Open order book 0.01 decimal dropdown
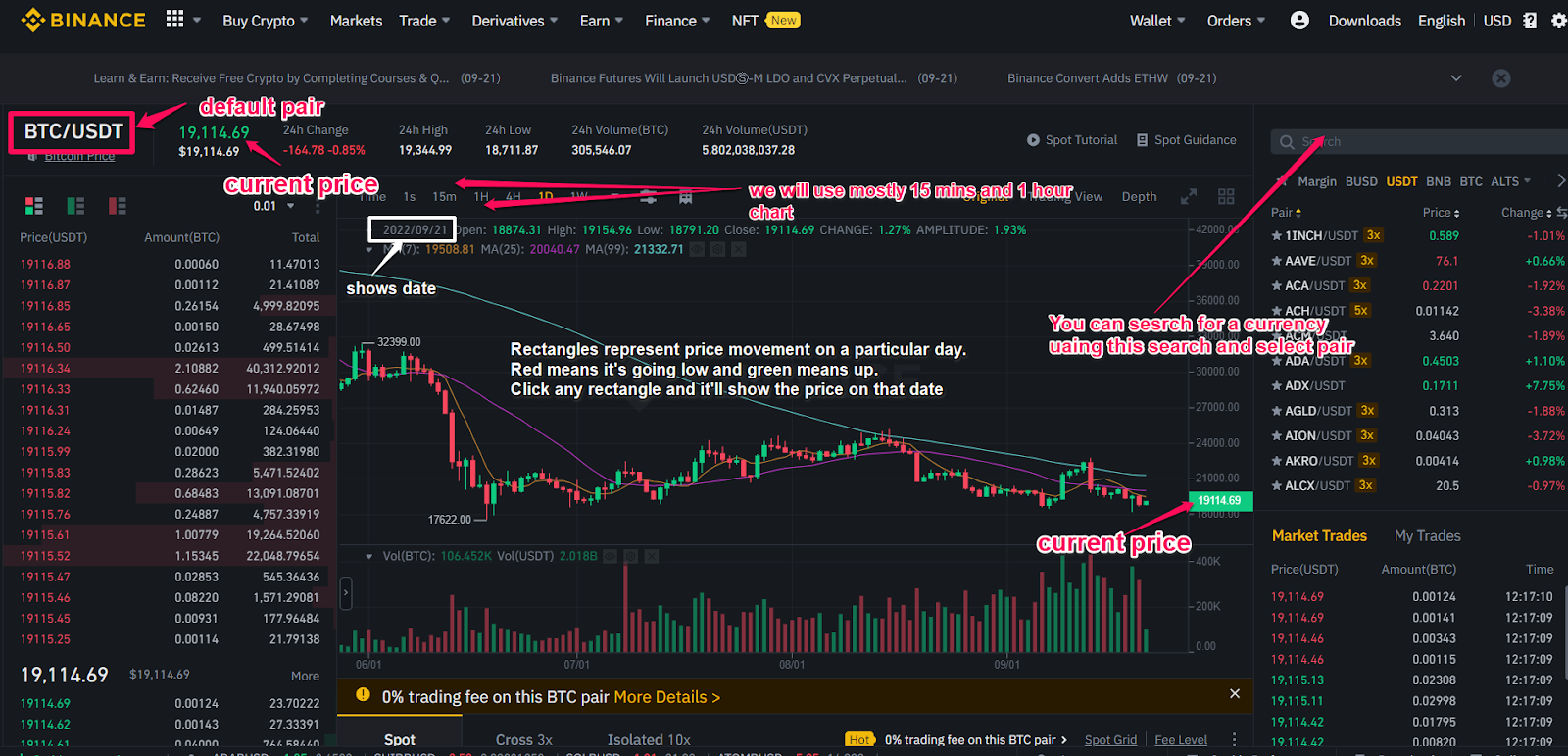 [x=274, y=206]
